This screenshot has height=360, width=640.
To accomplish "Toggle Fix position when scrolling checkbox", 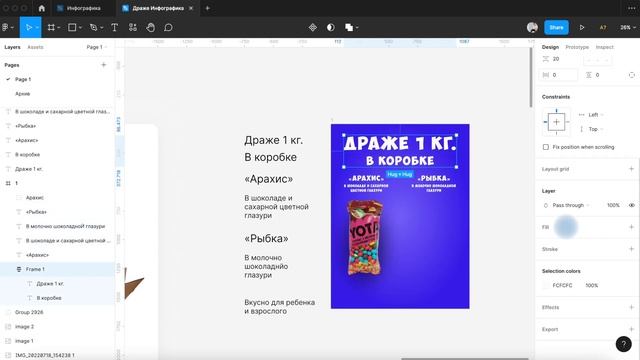I will (546, 147).
